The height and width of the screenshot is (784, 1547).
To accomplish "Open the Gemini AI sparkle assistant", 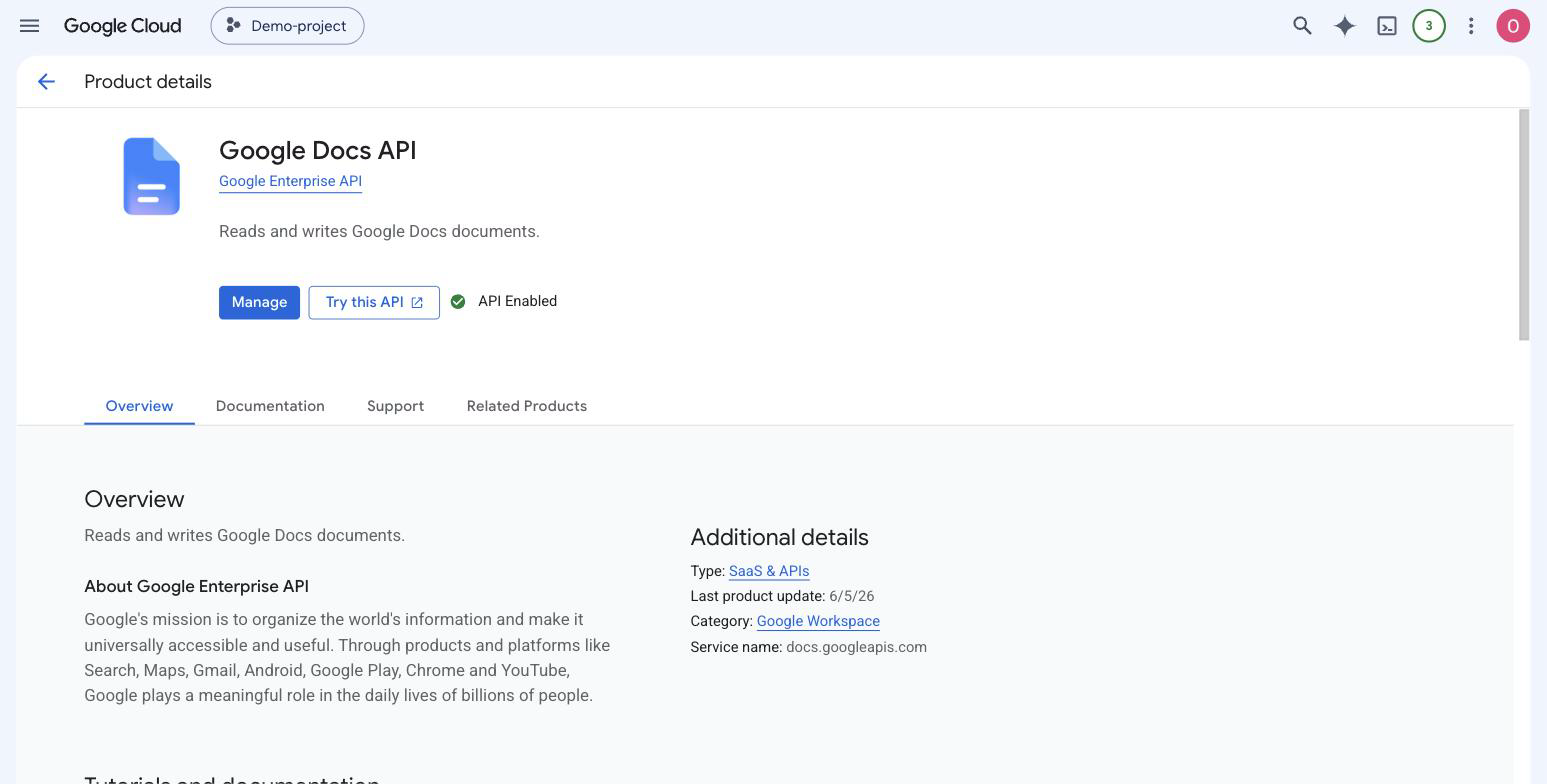I will click(x=1345, y=26).
